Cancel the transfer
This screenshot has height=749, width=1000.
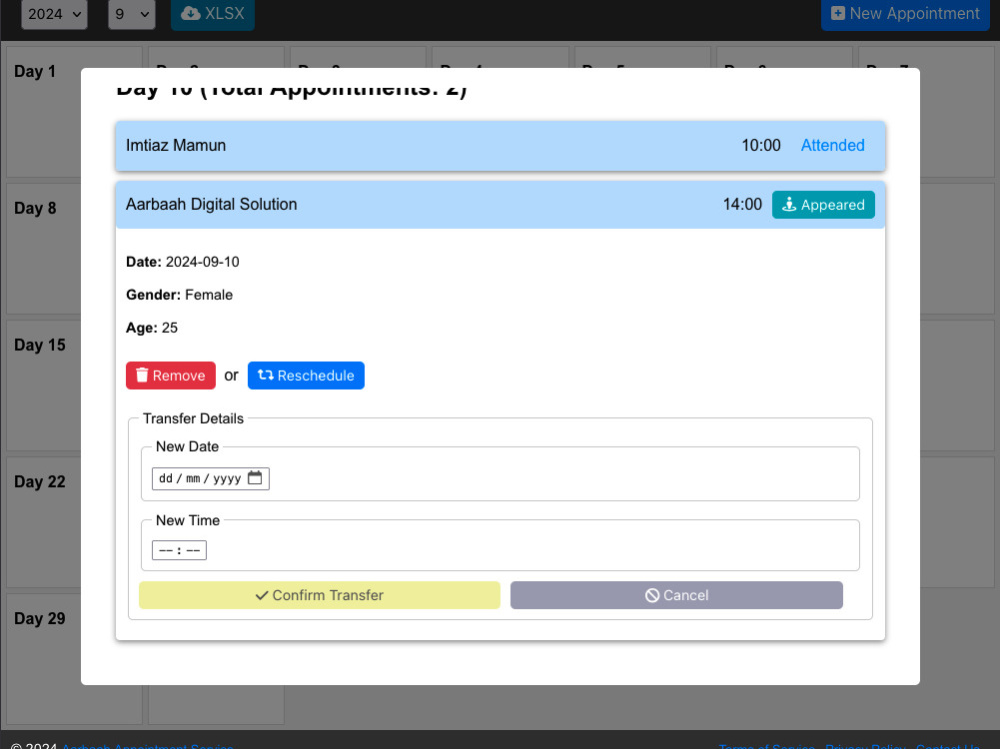pos(677,595)
